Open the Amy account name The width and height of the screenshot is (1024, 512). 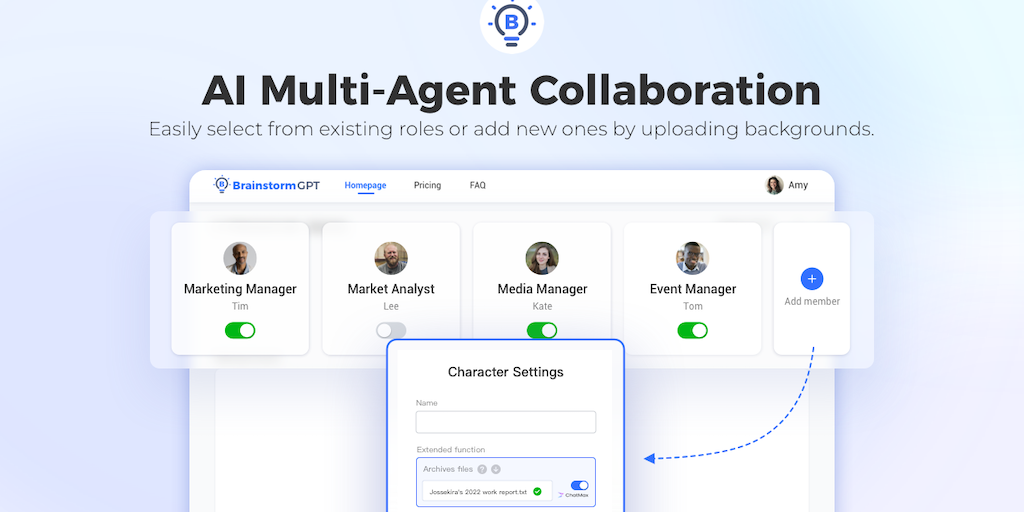point(797,185)
